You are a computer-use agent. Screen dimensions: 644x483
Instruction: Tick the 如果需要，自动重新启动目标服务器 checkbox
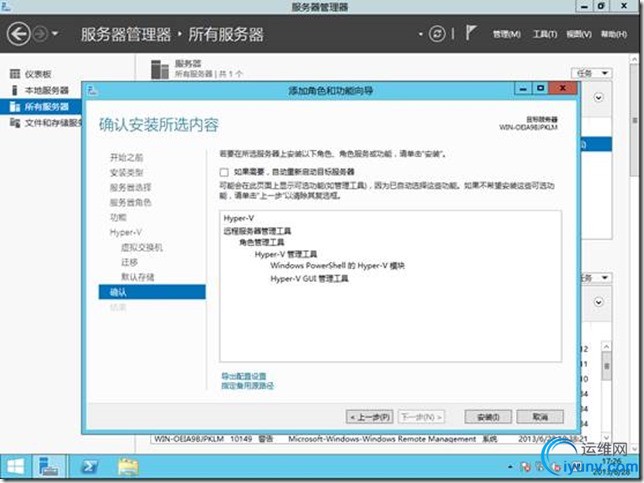[x=224, y=172]
